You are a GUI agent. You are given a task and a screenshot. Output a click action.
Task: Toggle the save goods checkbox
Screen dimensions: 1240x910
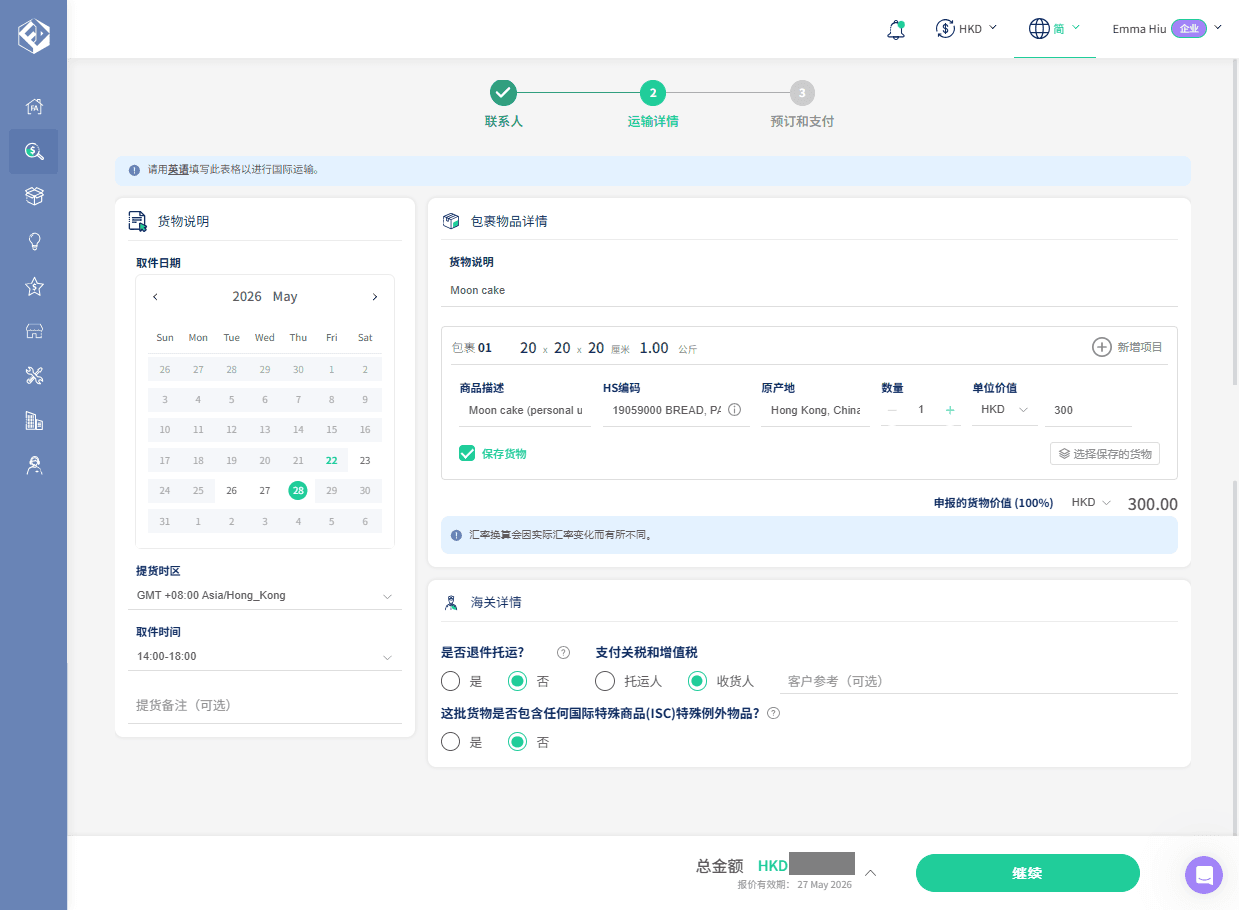pyautogui.click(x=467, y=453)
